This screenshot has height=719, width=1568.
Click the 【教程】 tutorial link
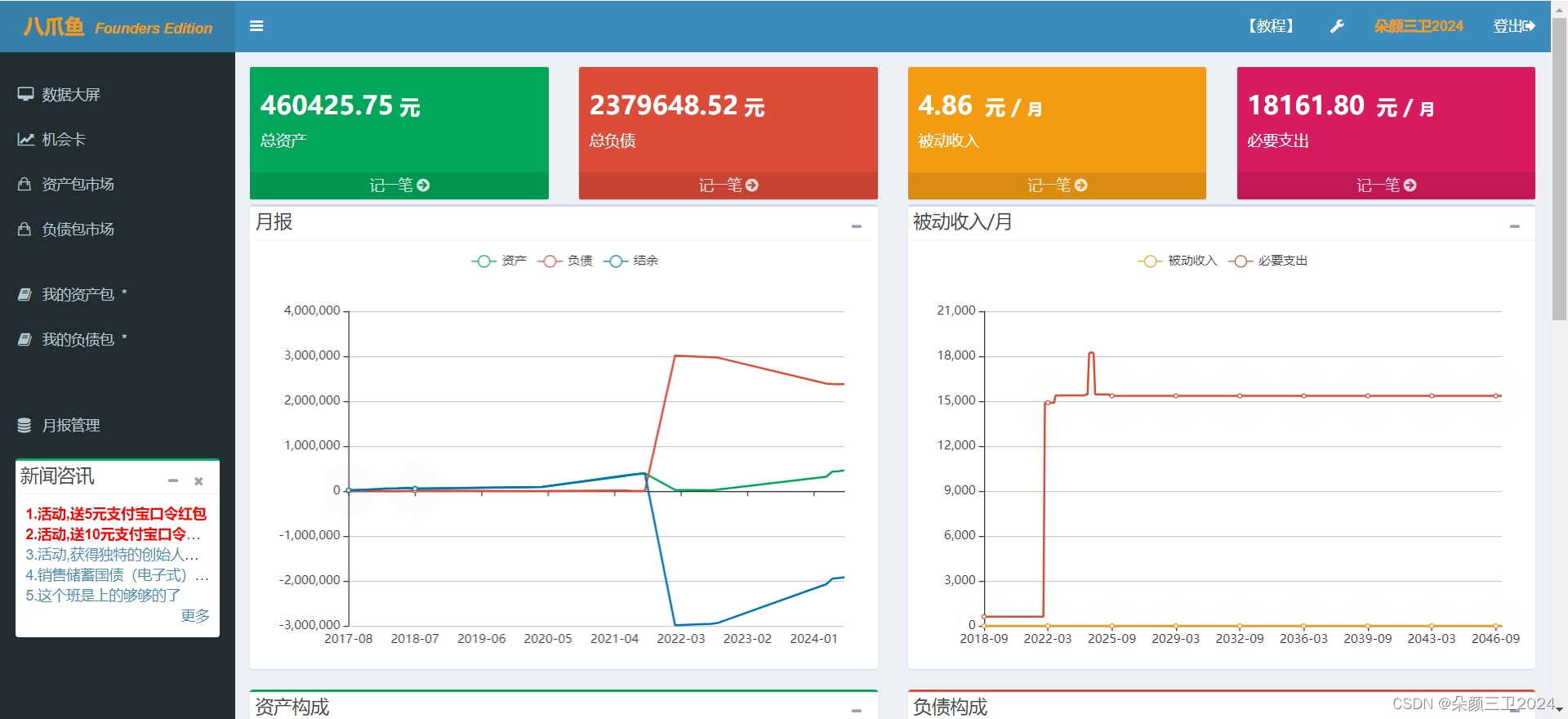pyautogui.click(x=1271, y=26)
